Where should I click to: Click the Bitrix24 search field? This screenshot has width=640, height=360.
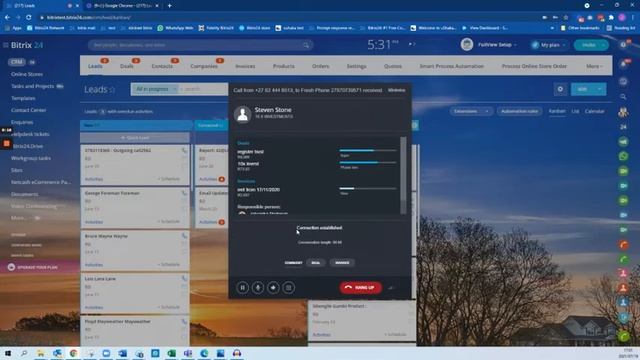click(x=200, y=45)
